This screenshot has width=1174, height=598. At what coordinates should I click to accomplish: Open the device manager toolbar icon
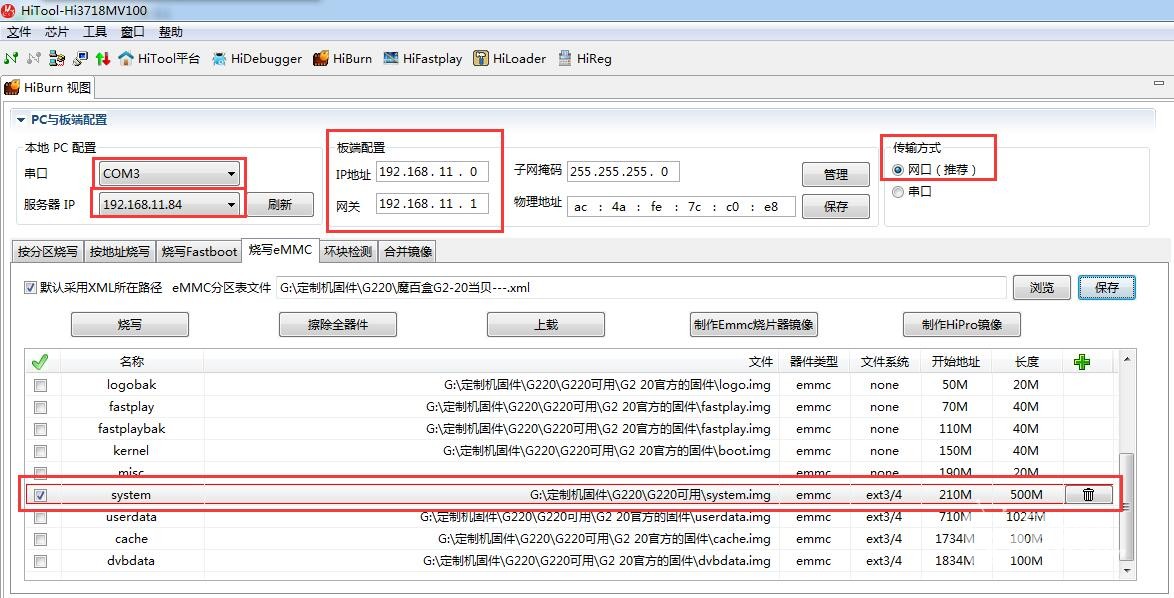tap(57, 58)
